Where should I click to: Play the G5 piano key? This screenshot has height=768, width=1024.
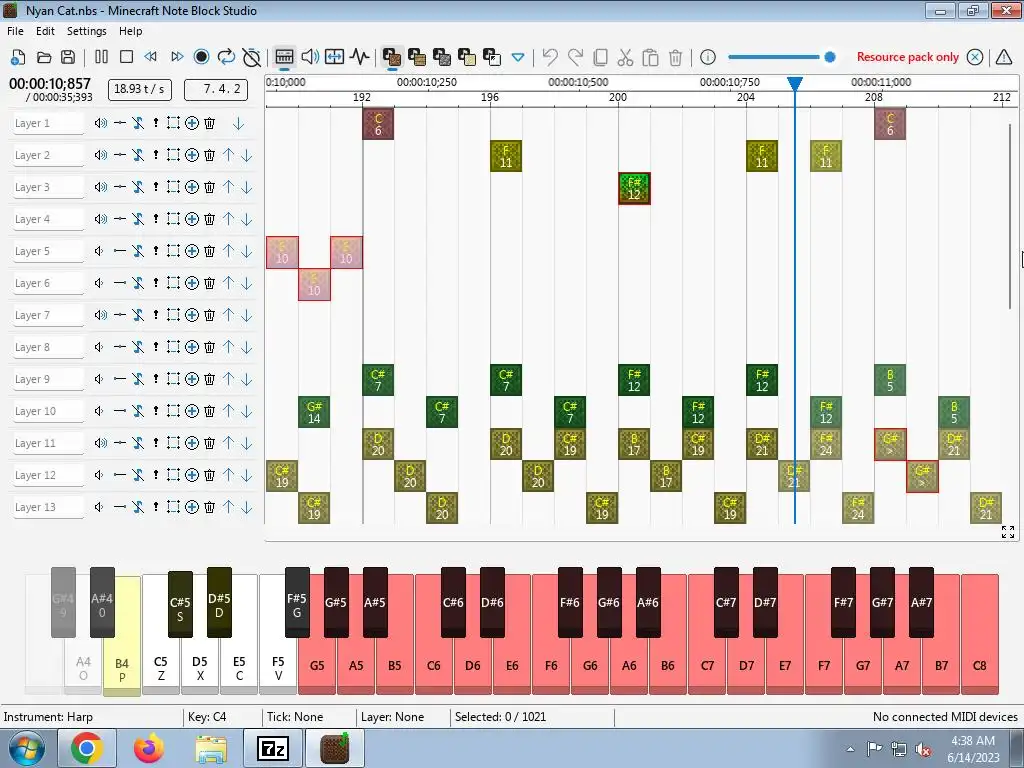click(317, 665)
